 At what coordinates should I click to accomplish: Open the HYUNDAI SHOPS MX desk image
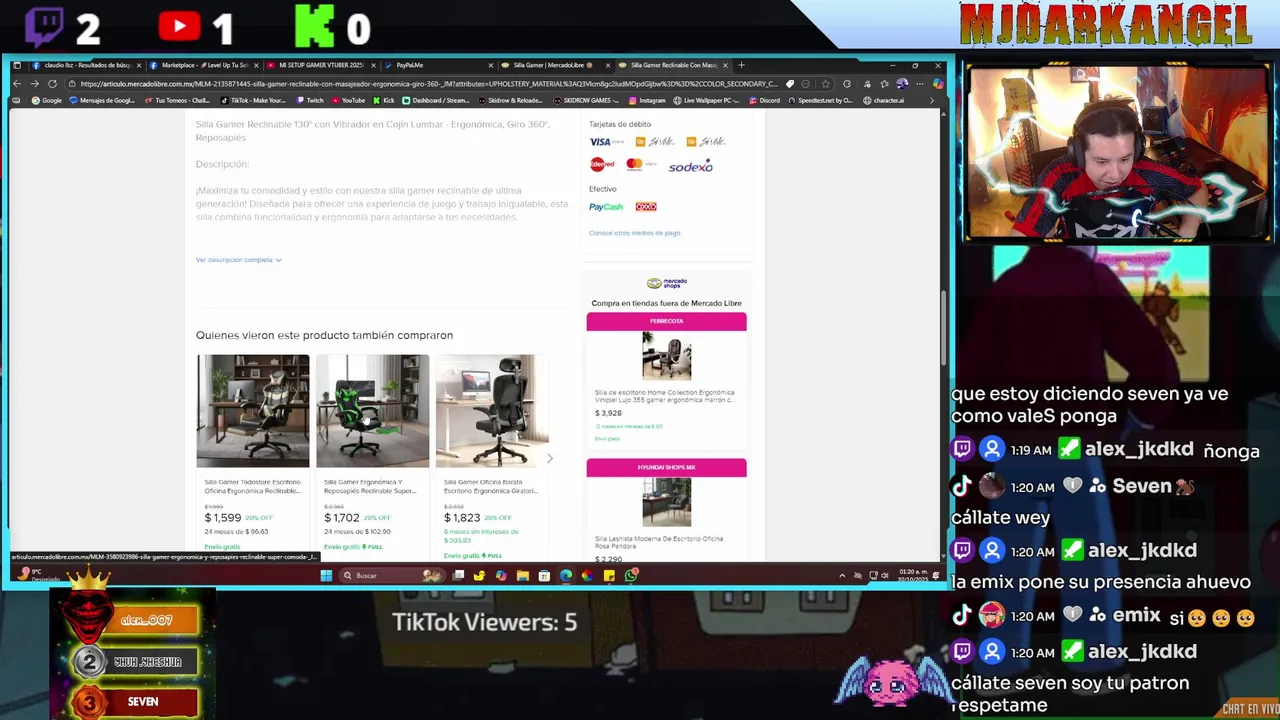click(x=666, y=502)
